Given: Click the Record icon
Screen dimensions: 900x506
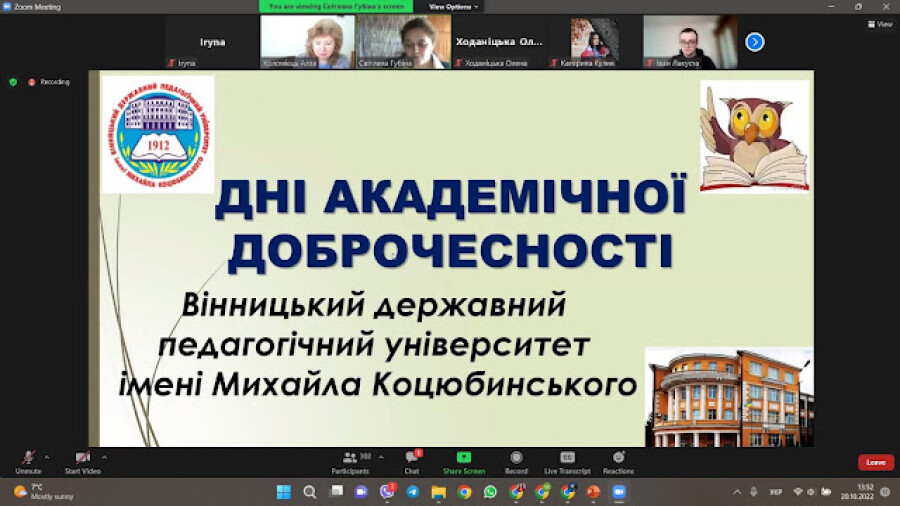Looking at the screenshot, I should 516,457.
